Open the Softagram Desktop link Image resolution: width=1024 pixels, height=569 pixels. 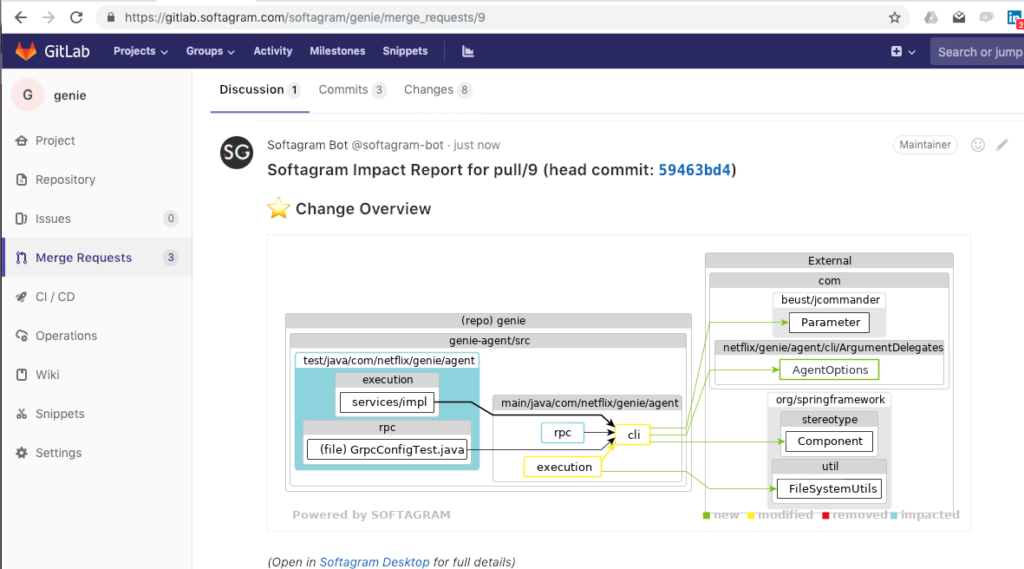[374, 562]
